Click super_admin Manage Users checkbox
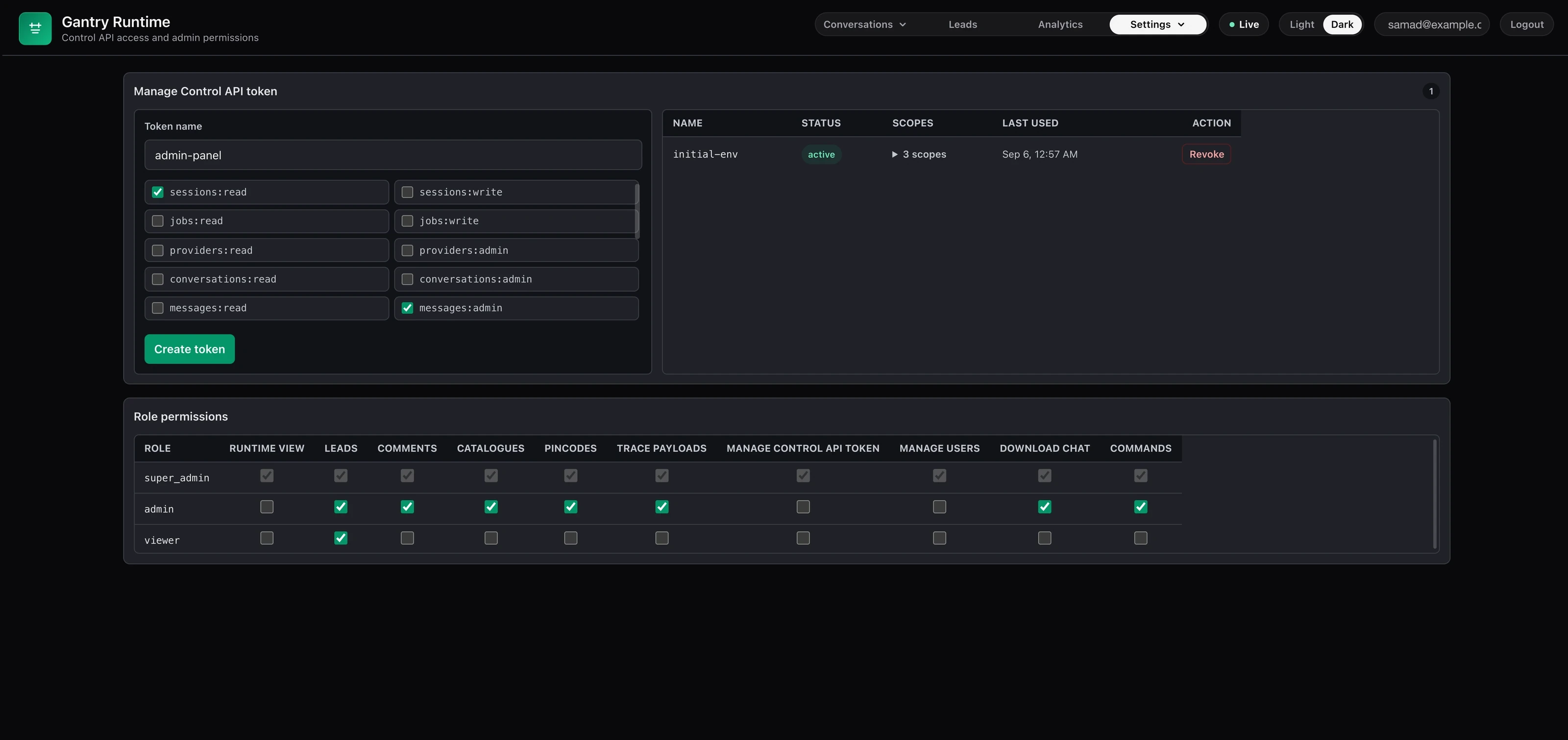Image resolution: width=1568 pixels, height=740 pixels. pyautogui.click(x=939, y=476)
